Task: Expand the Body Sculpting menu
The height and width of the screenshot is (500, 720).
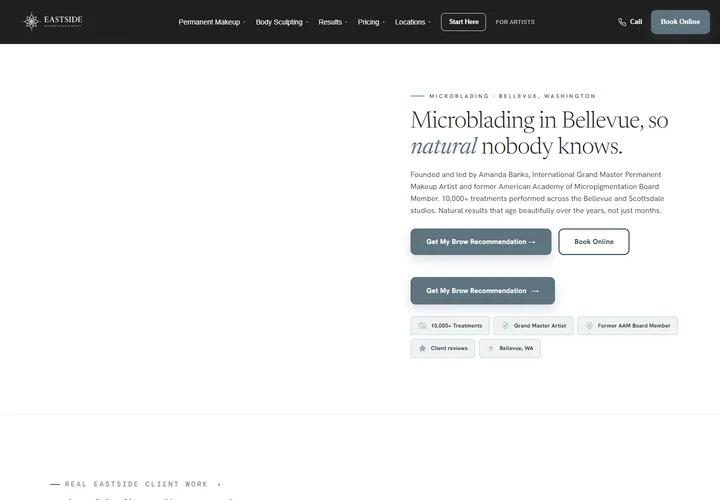Action: tap(281, 22)
